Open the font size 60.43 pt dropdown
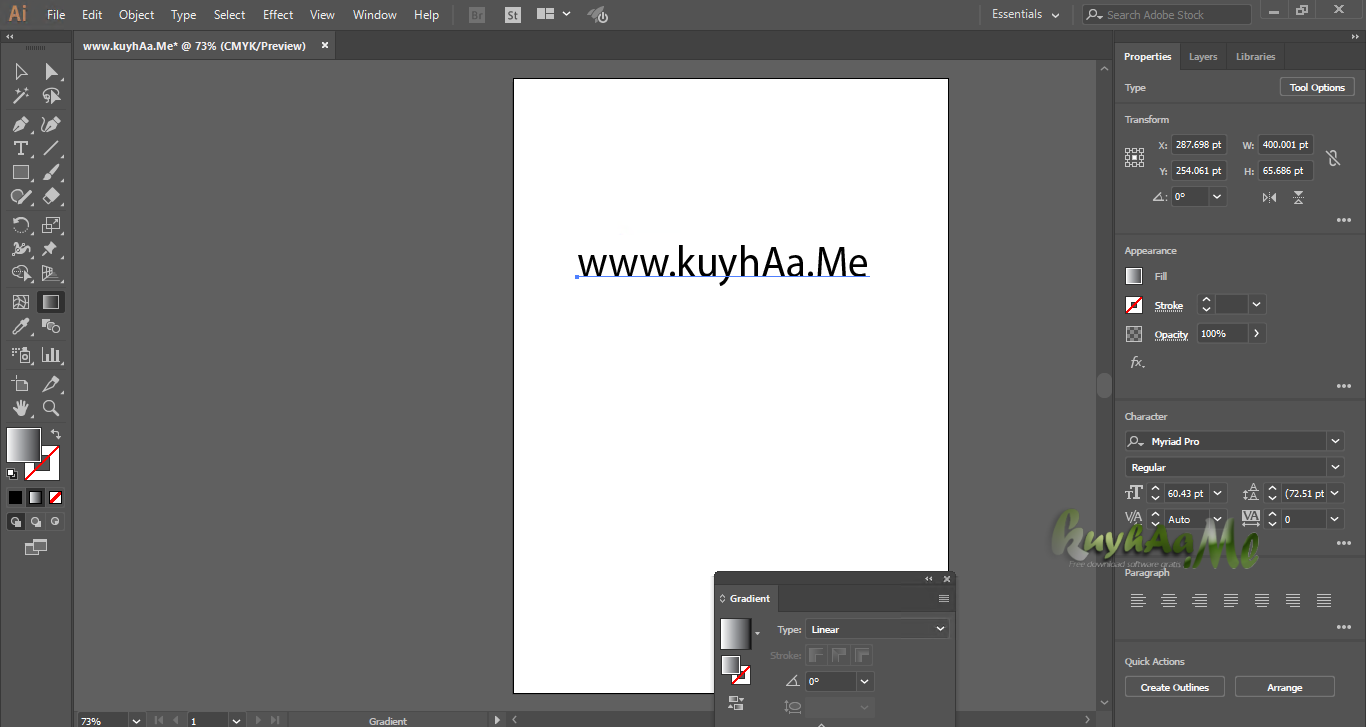This screenshot has height=727, width=1366. pos(1218,493)
